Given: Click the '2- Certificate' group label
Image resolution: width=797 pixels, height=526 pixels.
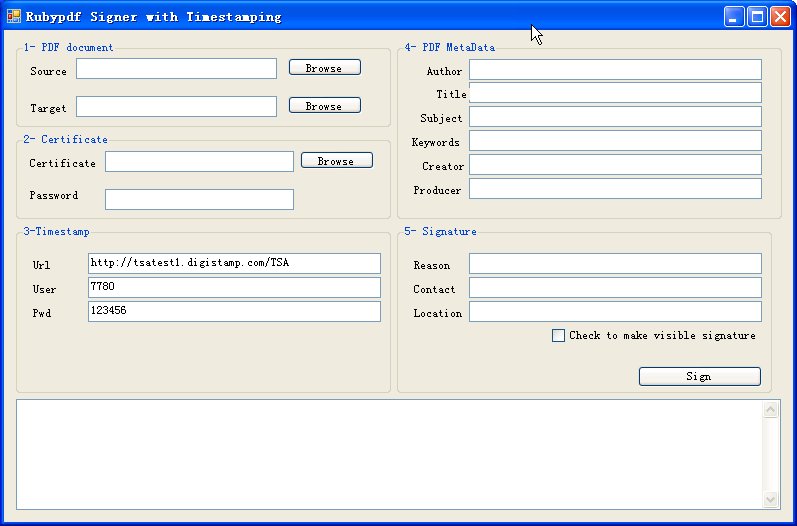Looking at the screenshot, I should [x=66, y=139].
